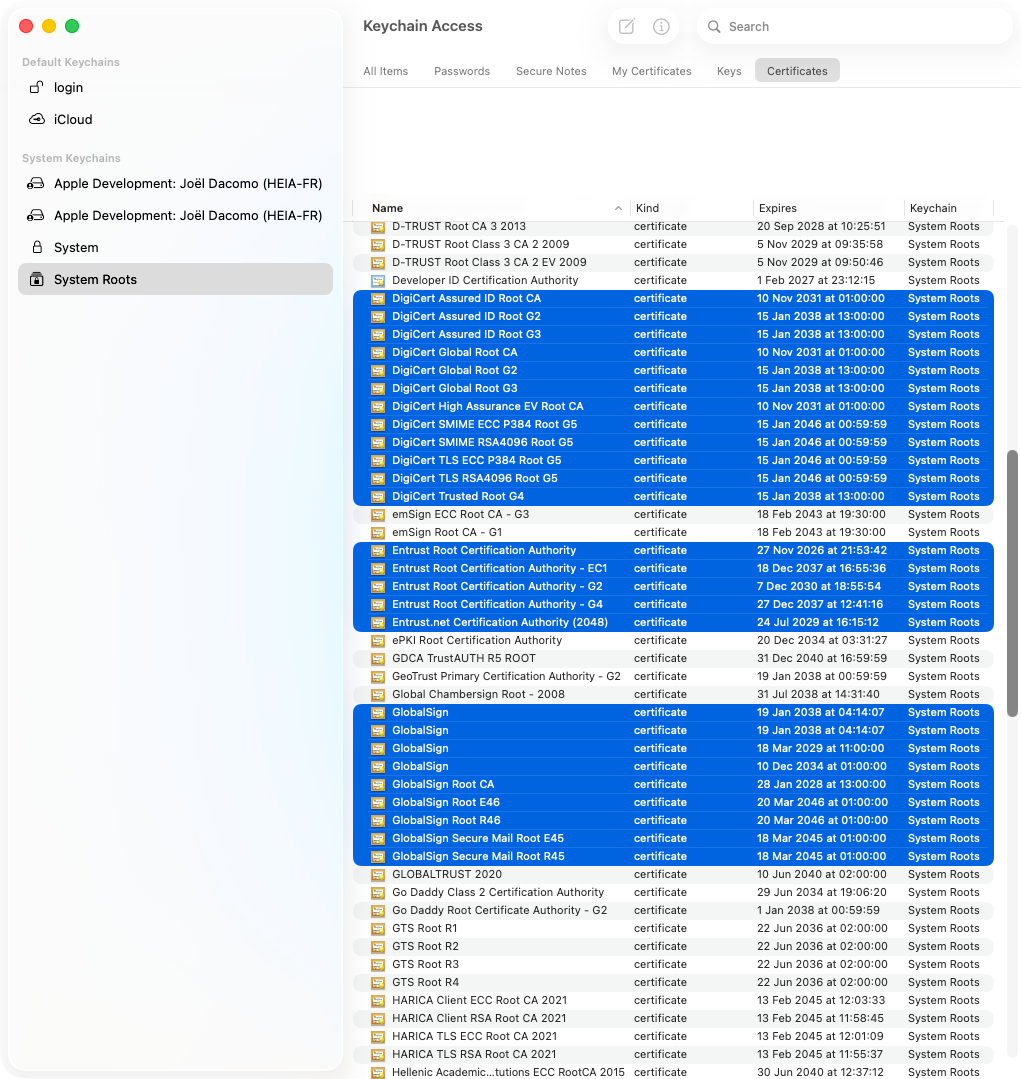Viewport: 1021px width, 1079px height.
Task: Click the iCloud keychain cloud icon
Action: pos(36,119)
